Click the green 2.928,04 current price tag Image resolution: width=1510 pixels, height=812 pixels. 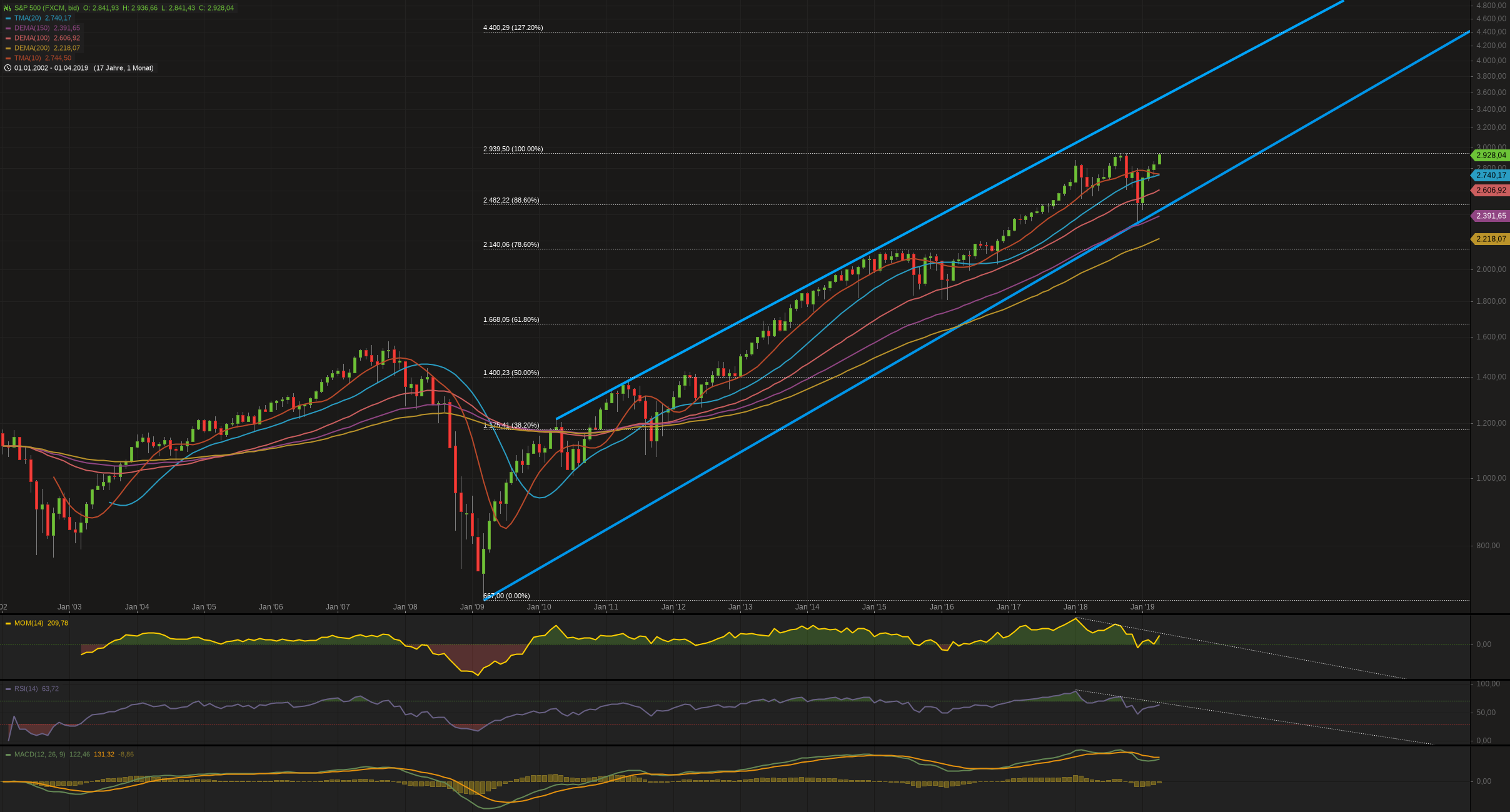pos(1491,155)
